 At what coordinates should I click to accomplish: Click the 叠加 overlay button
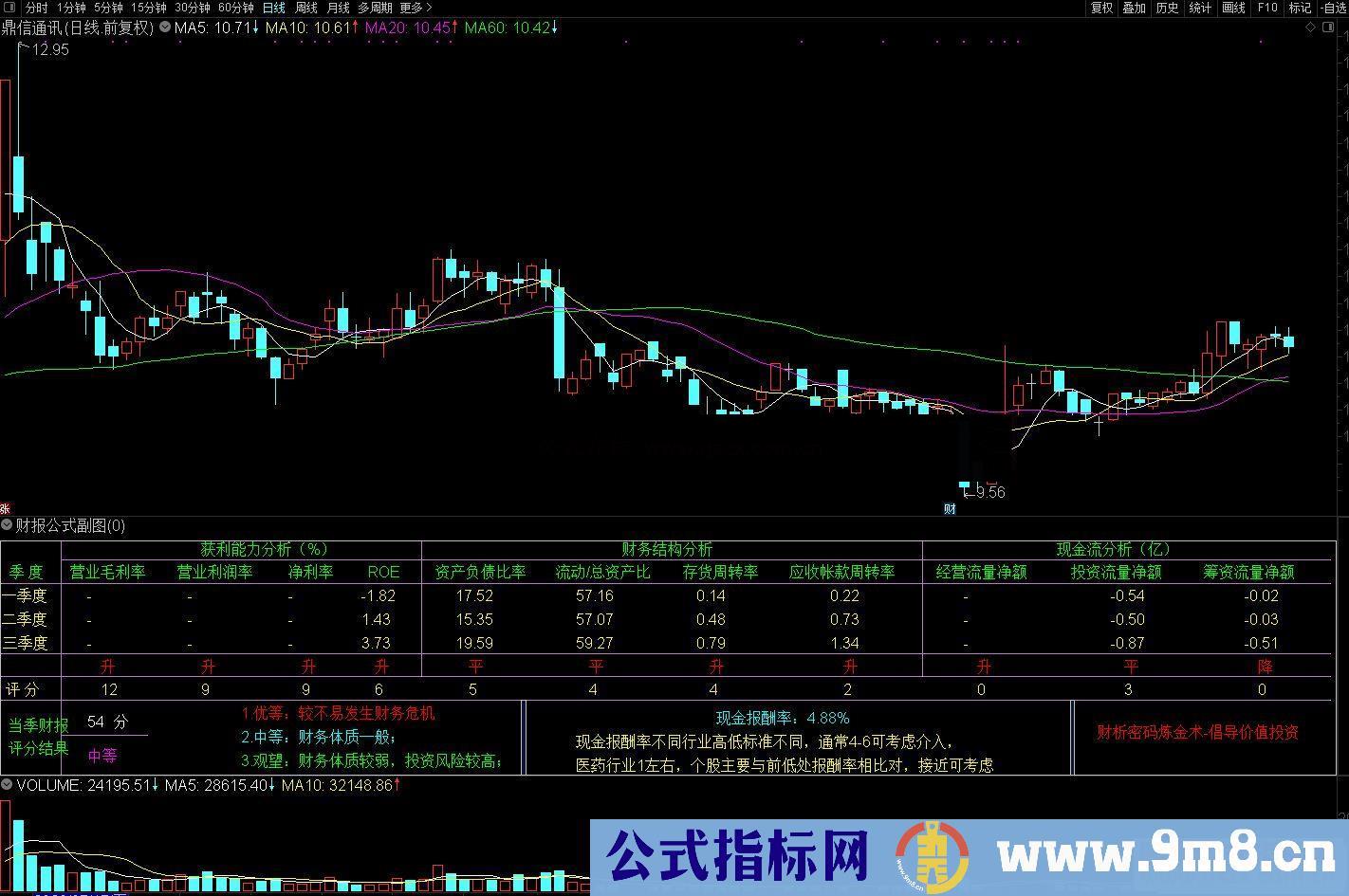pos(1134,8)
